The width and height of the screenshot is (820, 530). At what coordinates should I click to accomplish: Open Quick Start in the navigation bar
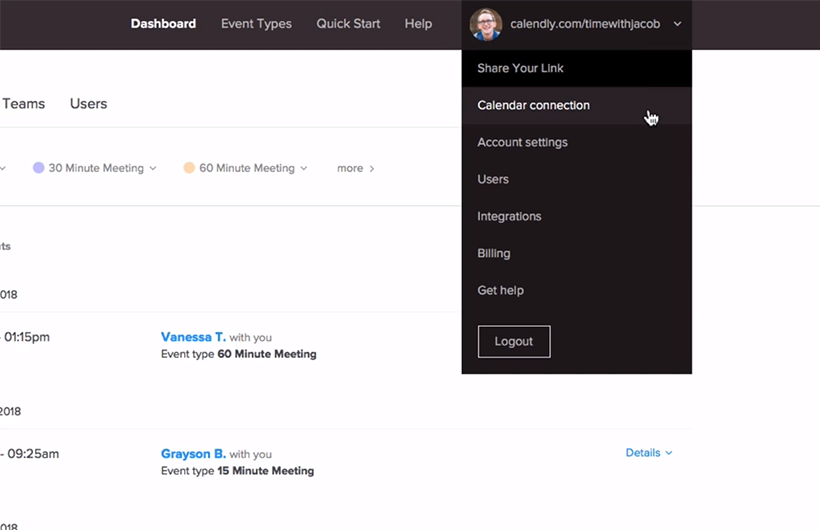point(348,24)
